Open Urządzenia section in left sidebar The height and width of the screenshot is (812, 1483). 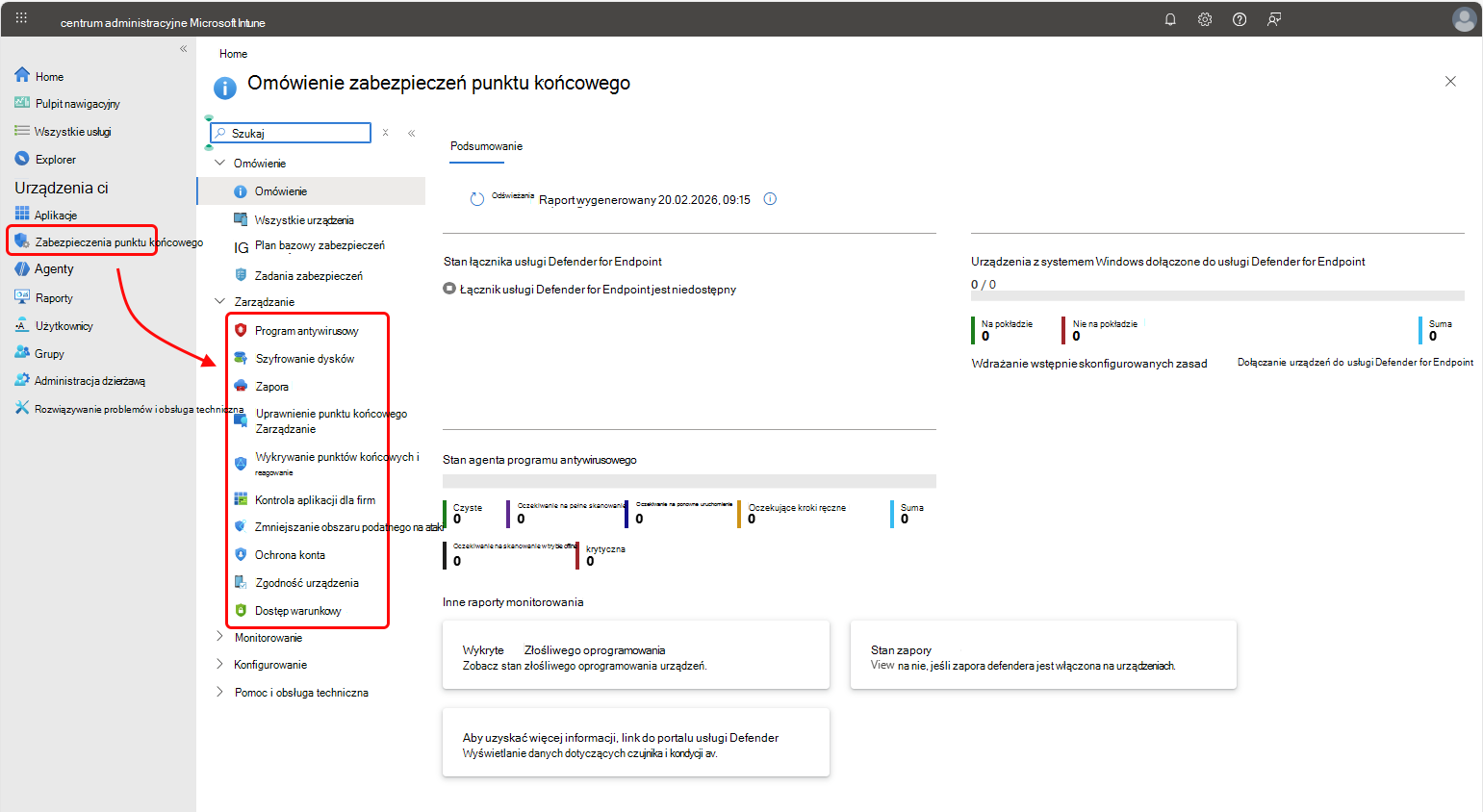pos(62,188)
